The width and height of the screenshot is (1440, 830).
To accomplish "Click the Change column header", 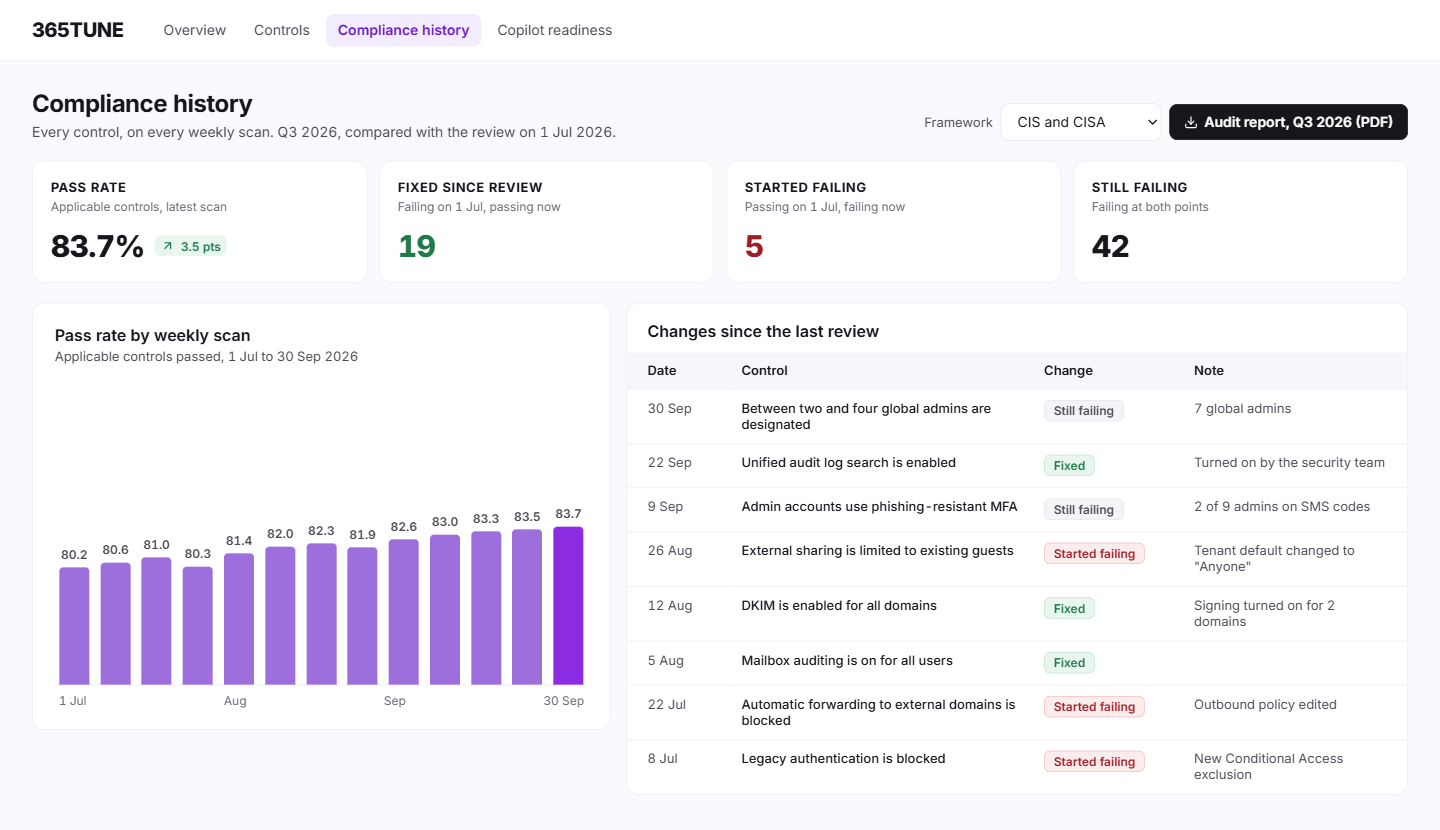I will tap(1068, 370).
